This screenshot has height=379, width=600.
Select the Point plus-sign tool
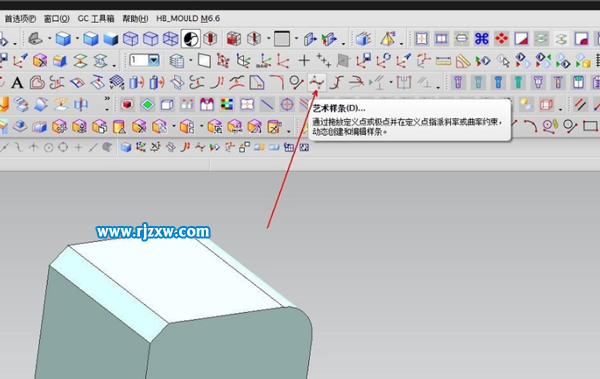(304, 60)
